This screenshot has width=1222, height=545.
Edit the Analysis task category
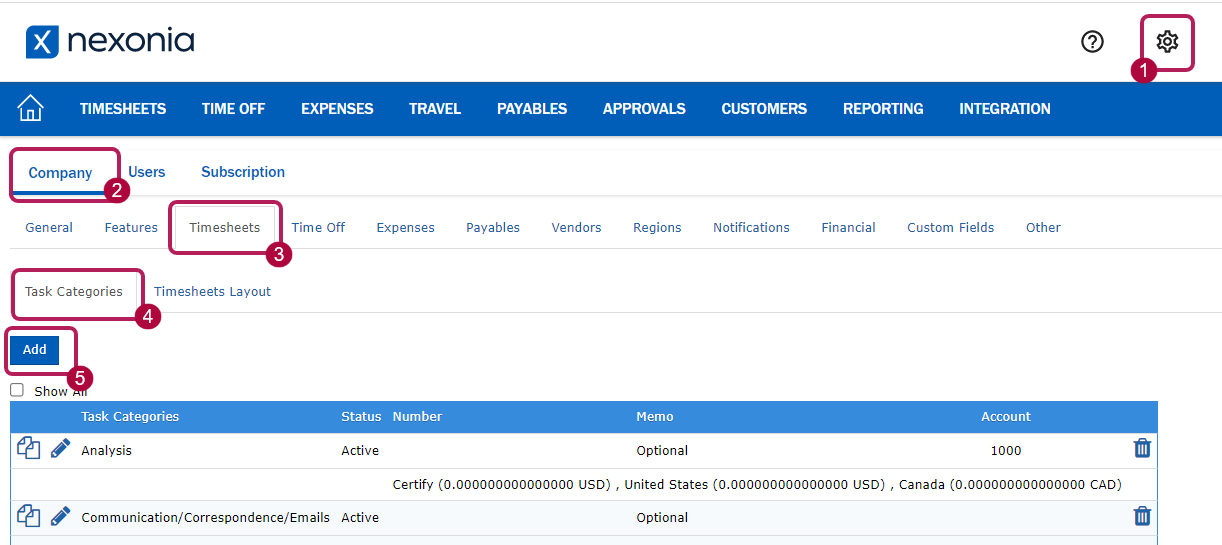tap(61, 449)
